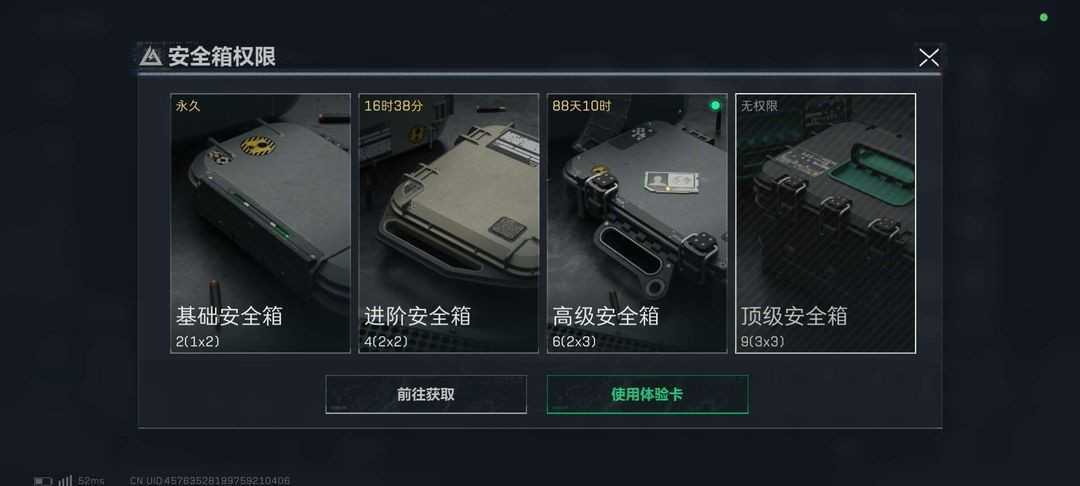Click the 6(2x3) capacity label
1080x486 pixels.
coord(574,341)
